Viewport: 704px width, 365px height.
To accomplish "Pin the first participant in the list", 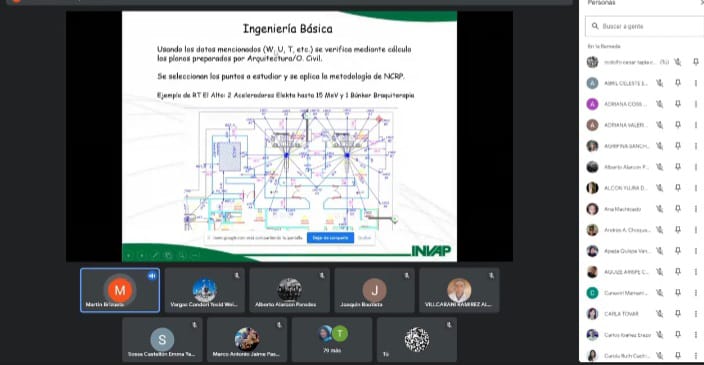I will point(695,62).
